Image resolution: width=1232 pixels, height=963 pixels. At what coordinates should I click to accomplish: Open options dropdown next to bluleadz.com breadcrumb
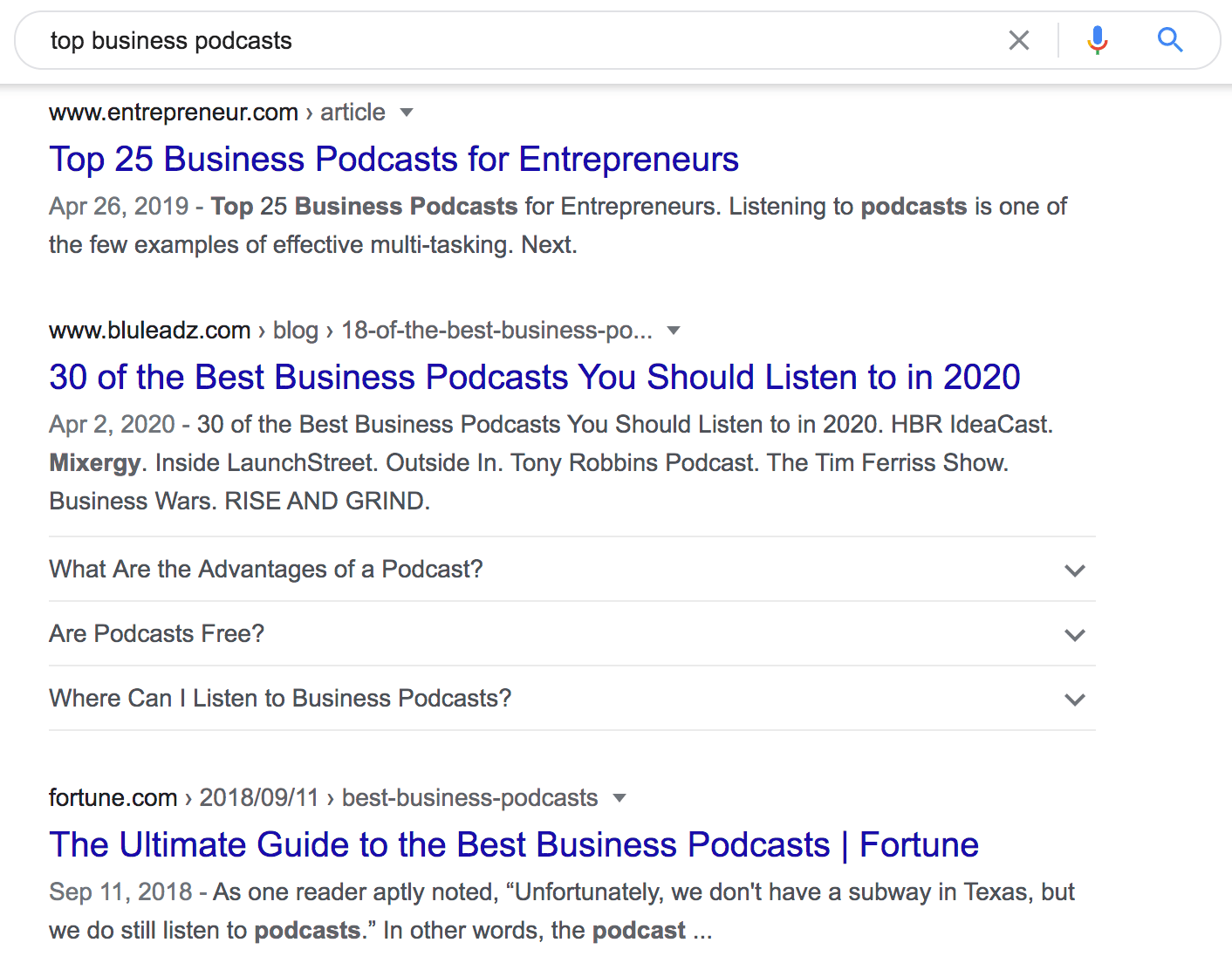(674, 331)
